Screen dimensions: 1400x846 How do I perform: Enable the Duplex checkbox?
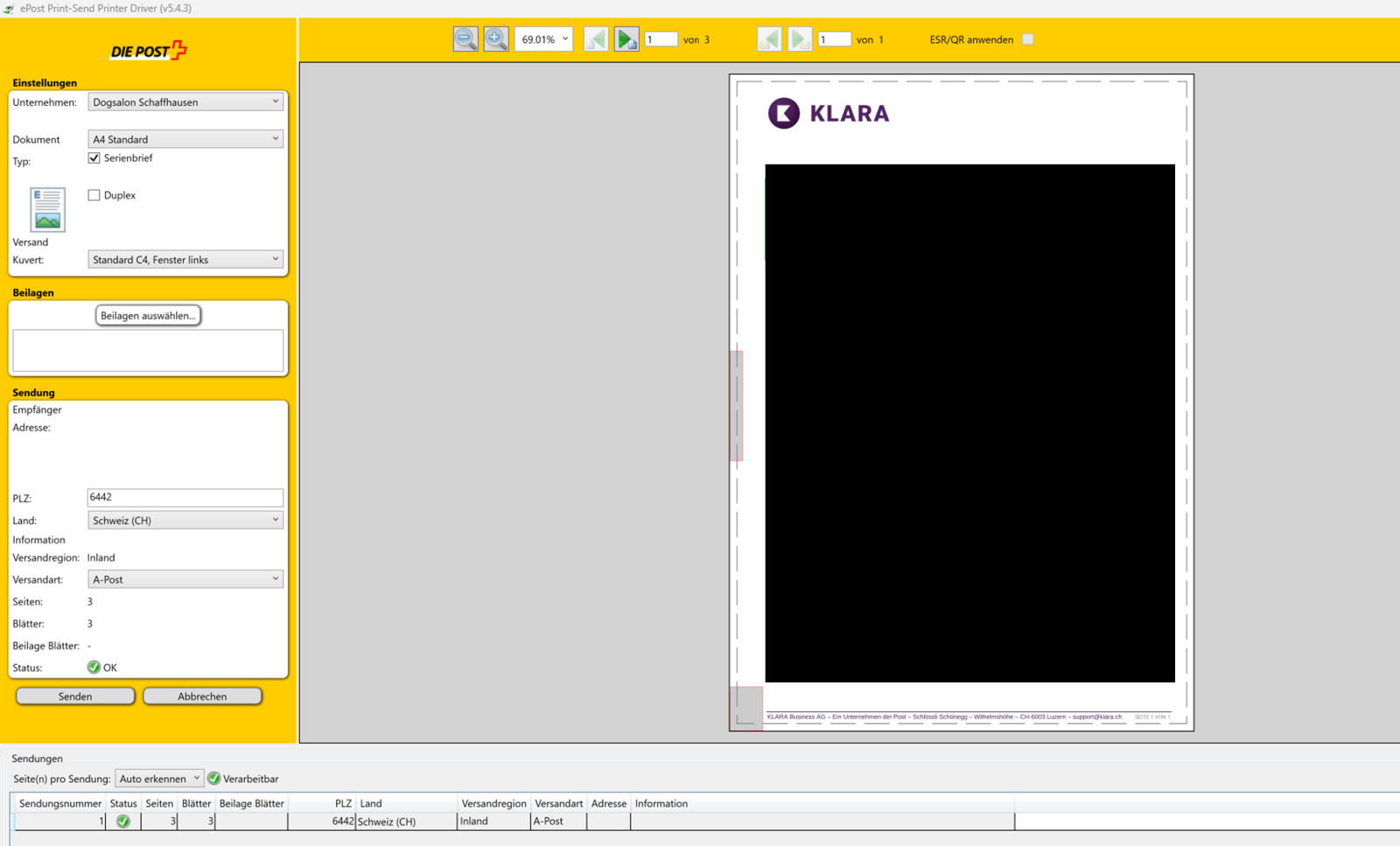tap(94, 195)
